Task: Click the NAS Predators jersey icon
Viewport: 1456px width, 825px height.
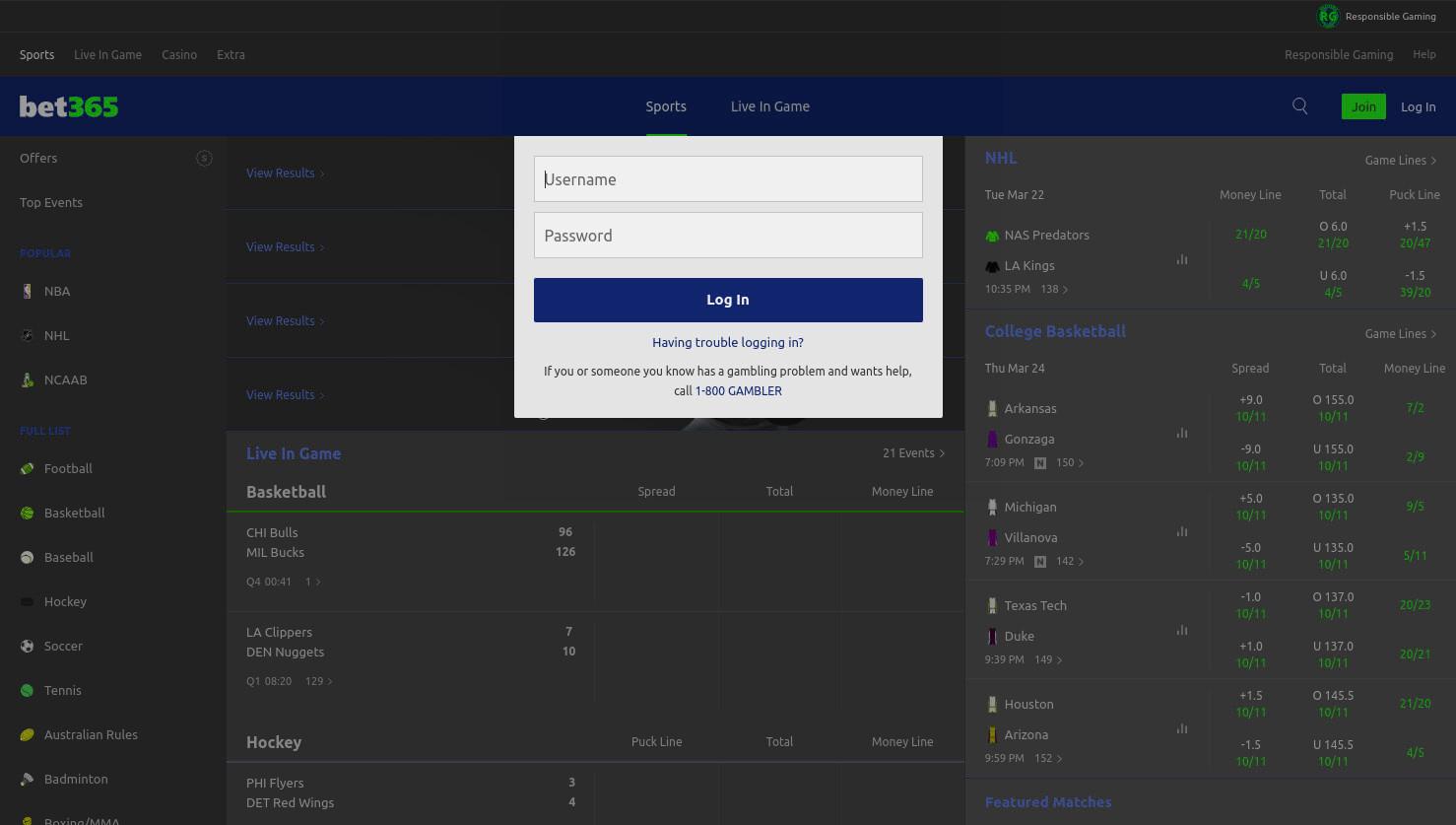Action: tap(992, 236)
